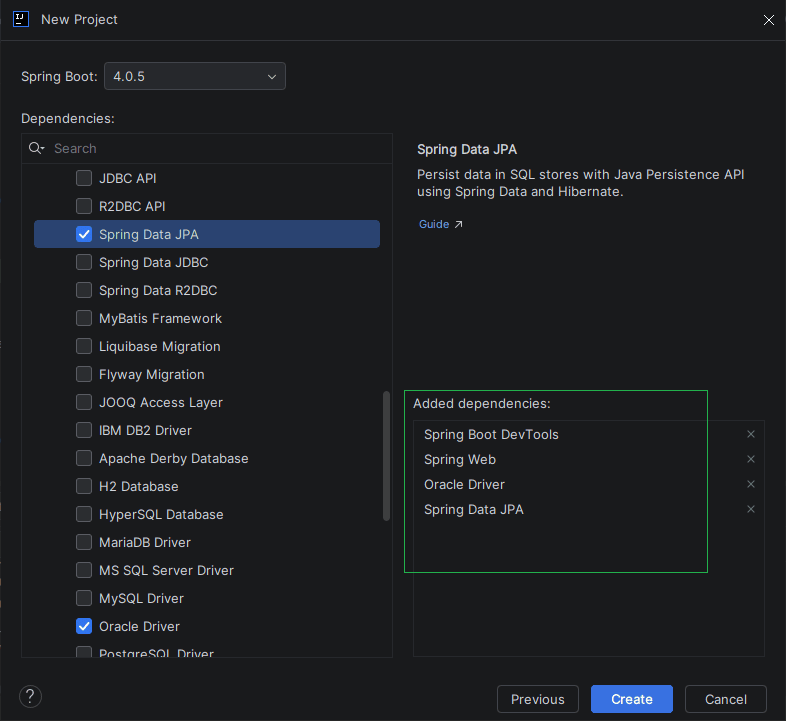Open the Spring Data JPA Guide link
This screenshot has width=786, height=721.
tap(440, 224)
